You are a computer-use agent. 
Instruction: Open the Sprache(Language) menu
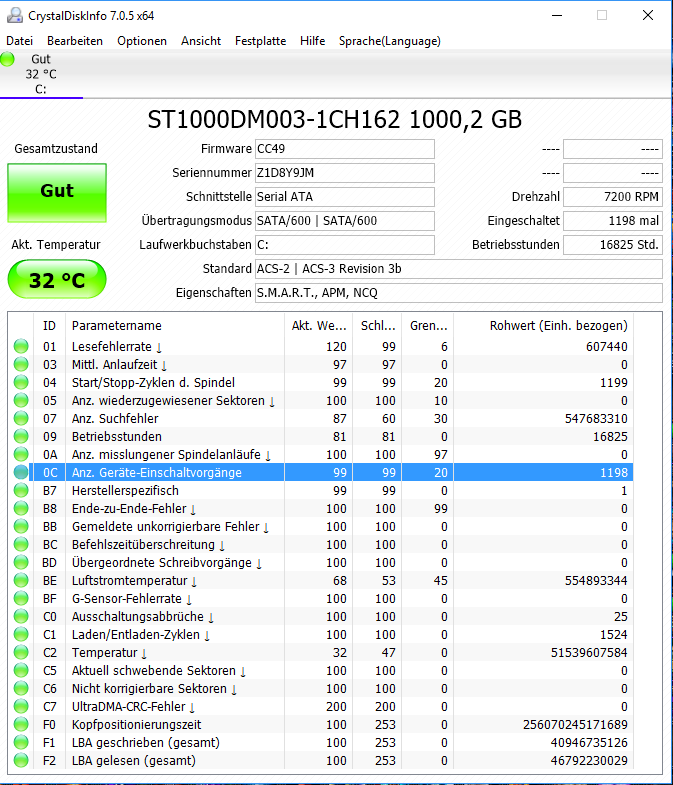pyautogui.click(x=390, y=41)
